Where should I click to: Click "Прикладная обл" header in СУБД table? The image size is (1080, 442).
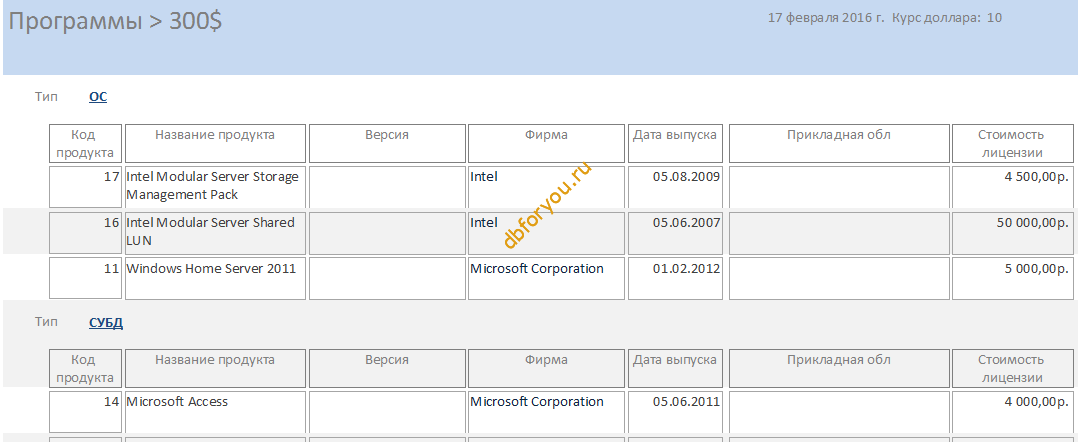point(839,368)
